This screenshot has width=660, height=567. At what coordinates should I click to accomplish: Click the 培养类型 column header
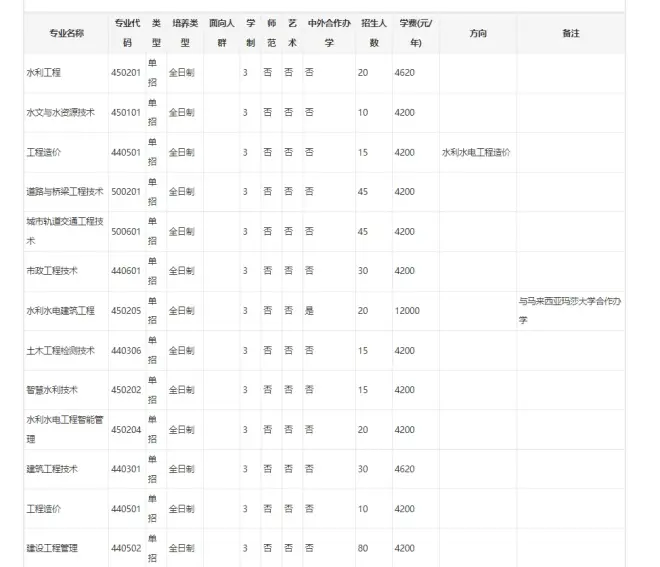184,33
